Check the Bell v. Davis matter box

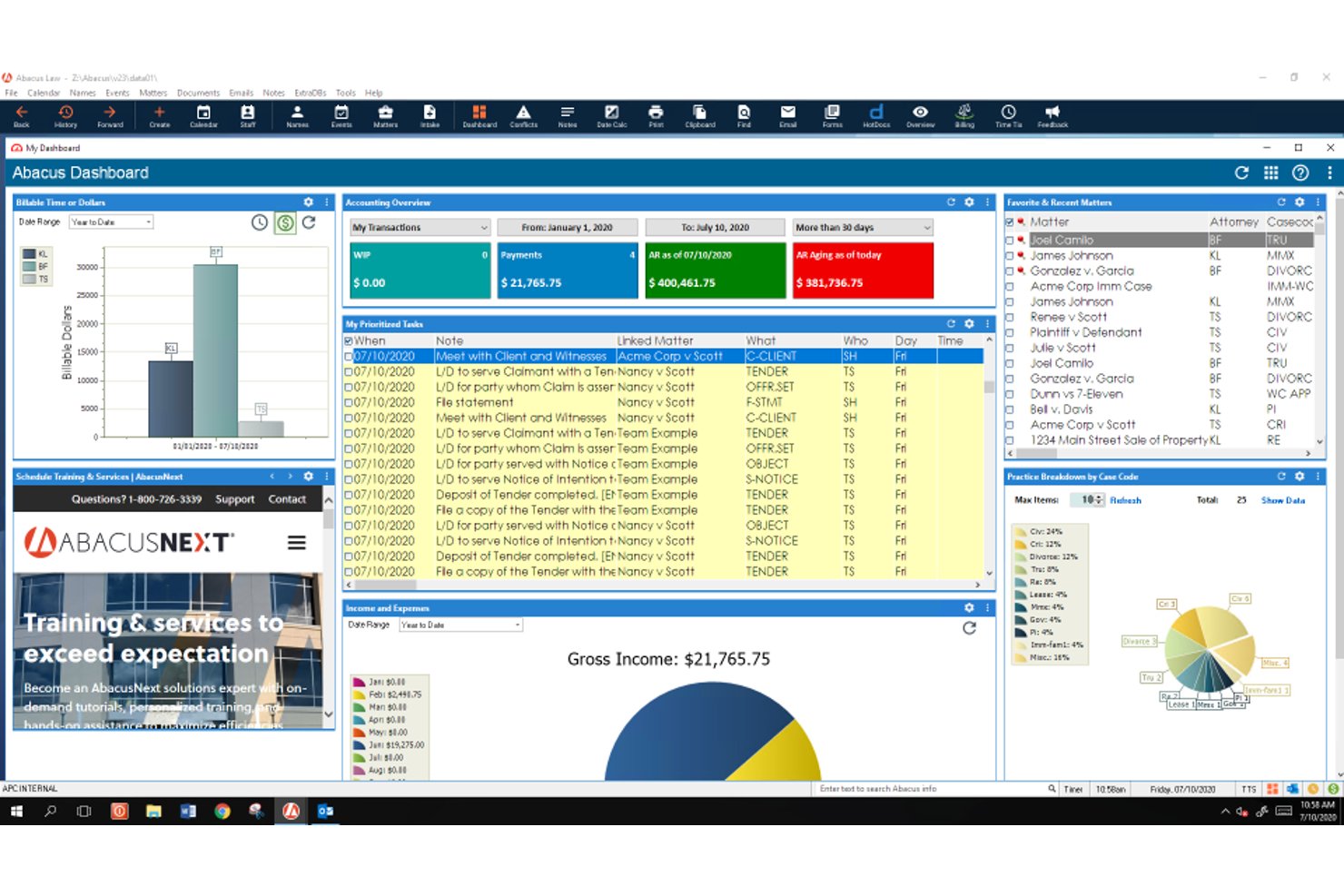pyautogui.click(x=1010, y=410)
